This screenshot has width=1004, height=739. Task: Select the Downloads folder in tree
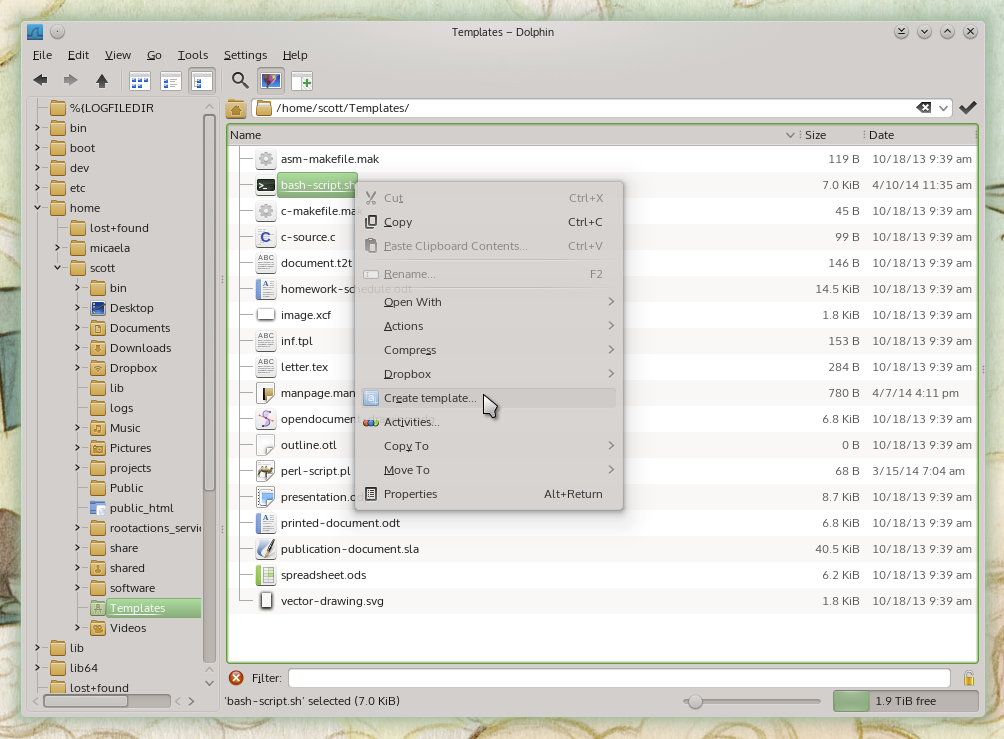pos(131,348)
